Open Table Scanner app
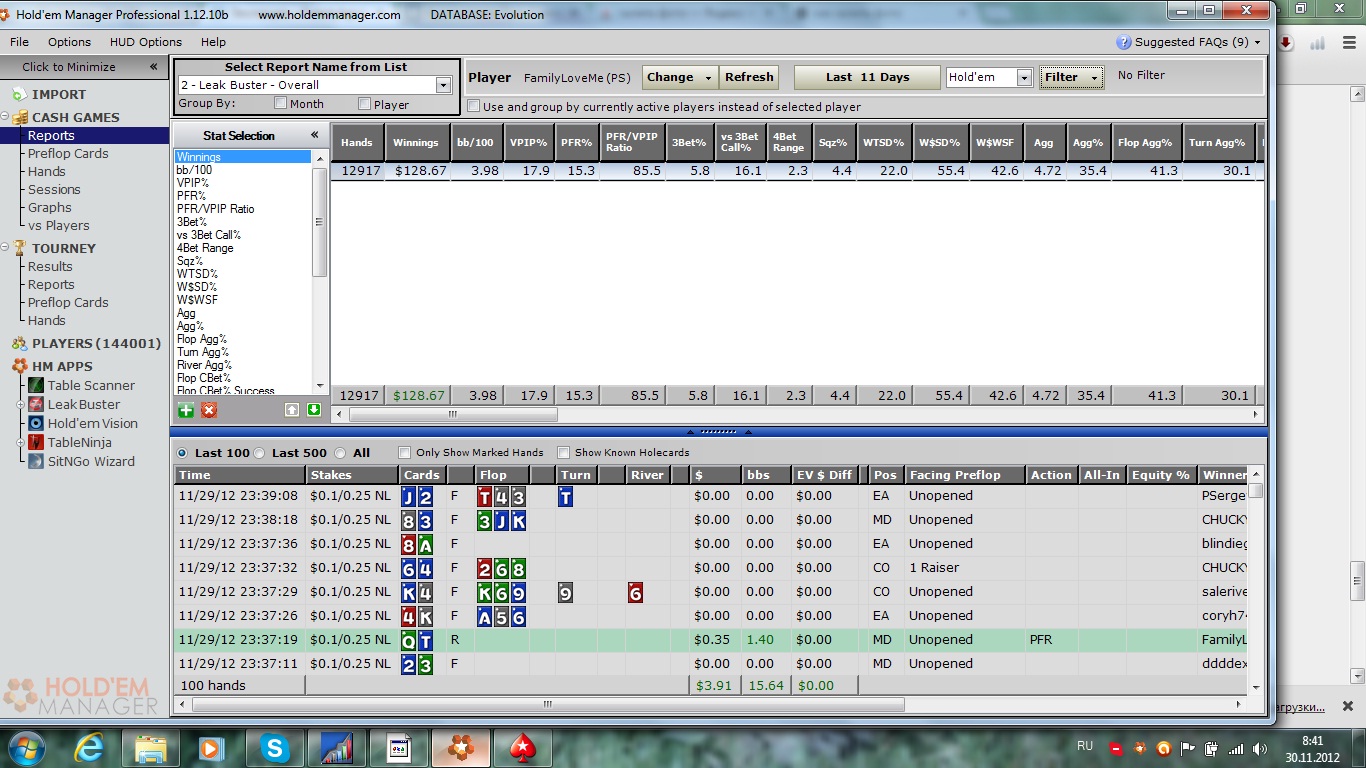The width and height of the screenshot is (1366, 768). tap(91, 385)
